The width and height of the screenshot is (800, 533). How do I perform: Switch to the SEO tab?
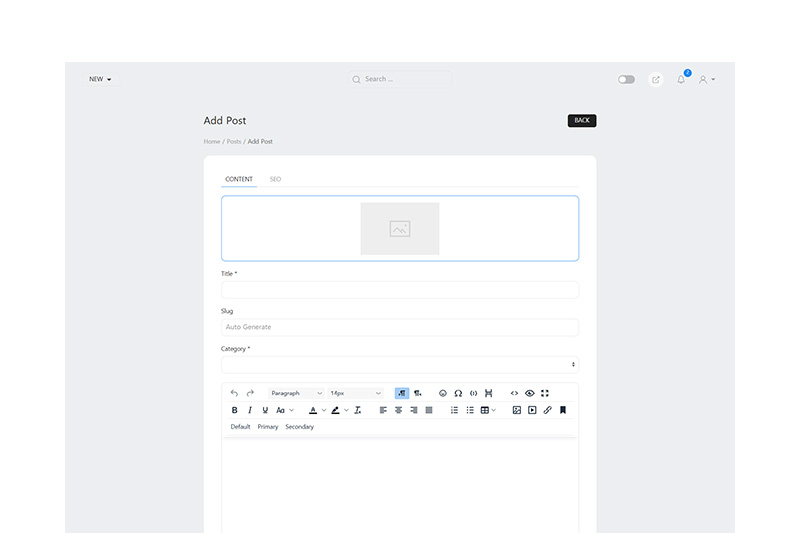coord(275,179)
